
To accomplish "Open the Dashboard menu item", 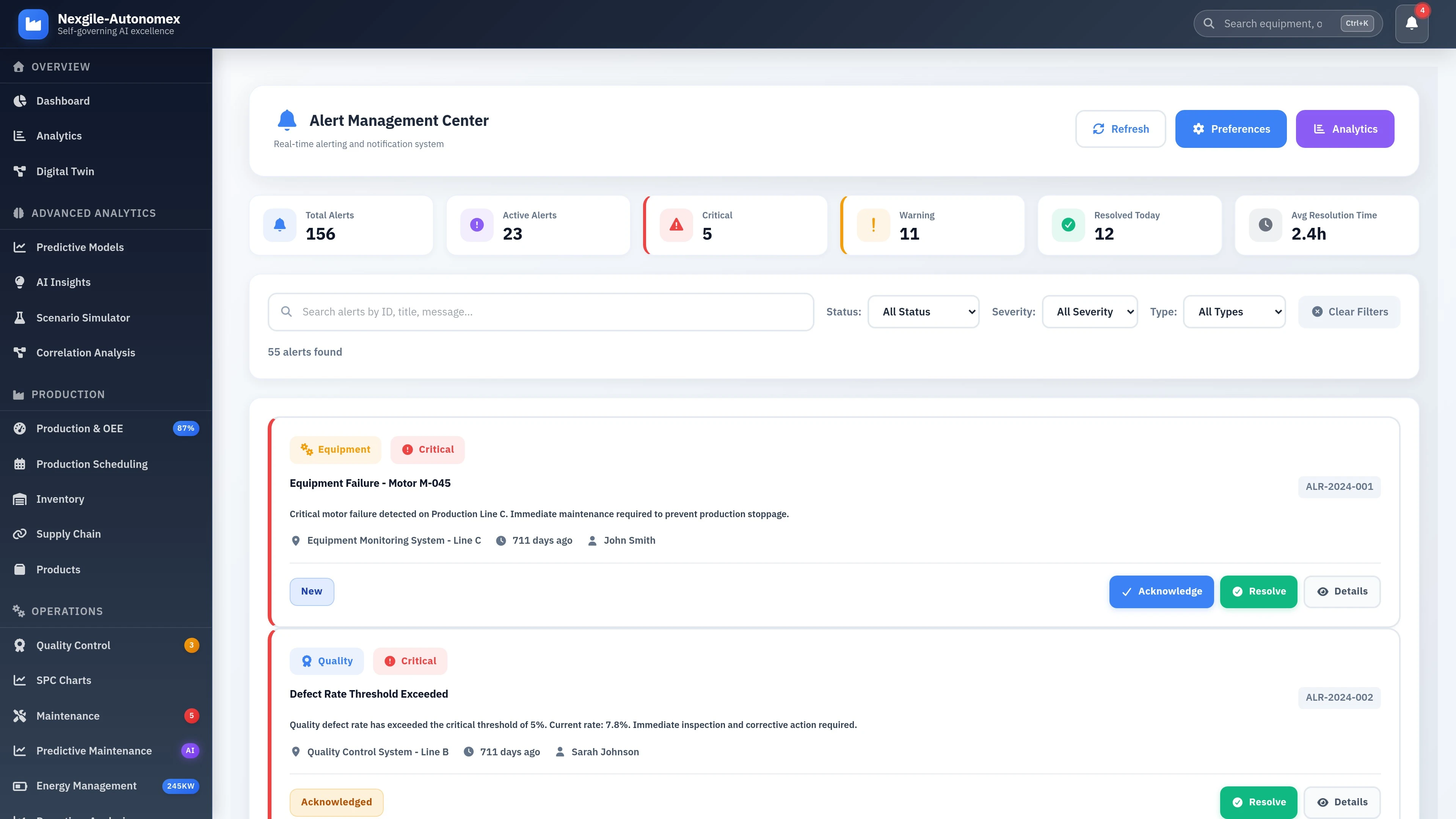I will 62,100.
